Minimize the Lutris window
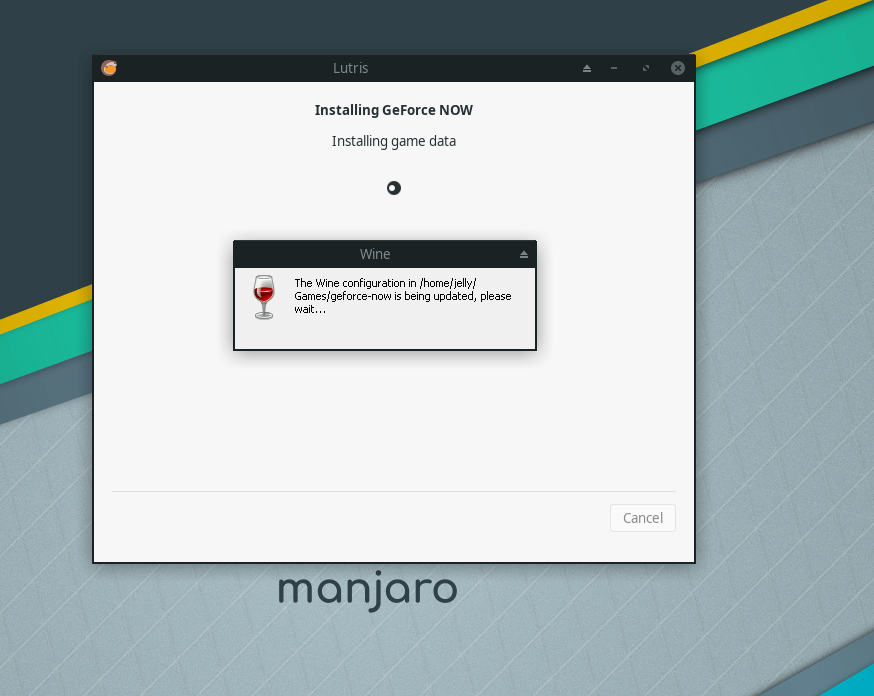Viewport: 874px width, 696px height. 614,68
